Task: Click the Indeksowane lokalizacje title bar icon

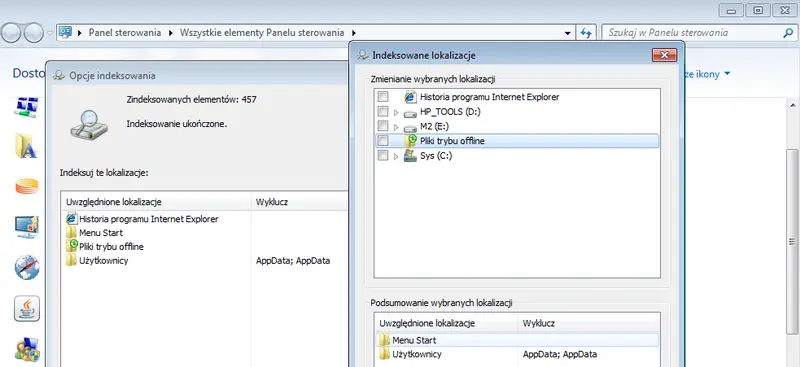Action: coord(363,55)
